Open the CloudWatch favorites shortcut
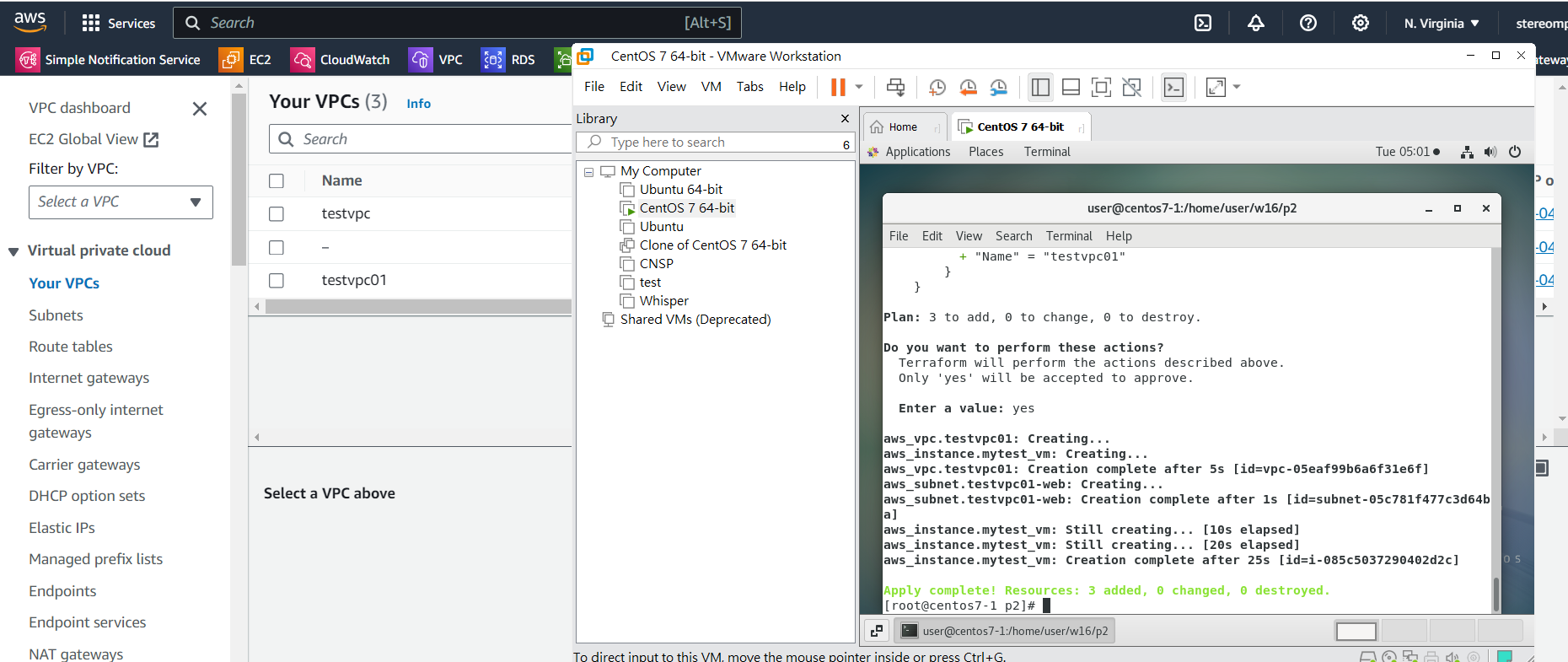1568x662 pixels. coord(340,60)
